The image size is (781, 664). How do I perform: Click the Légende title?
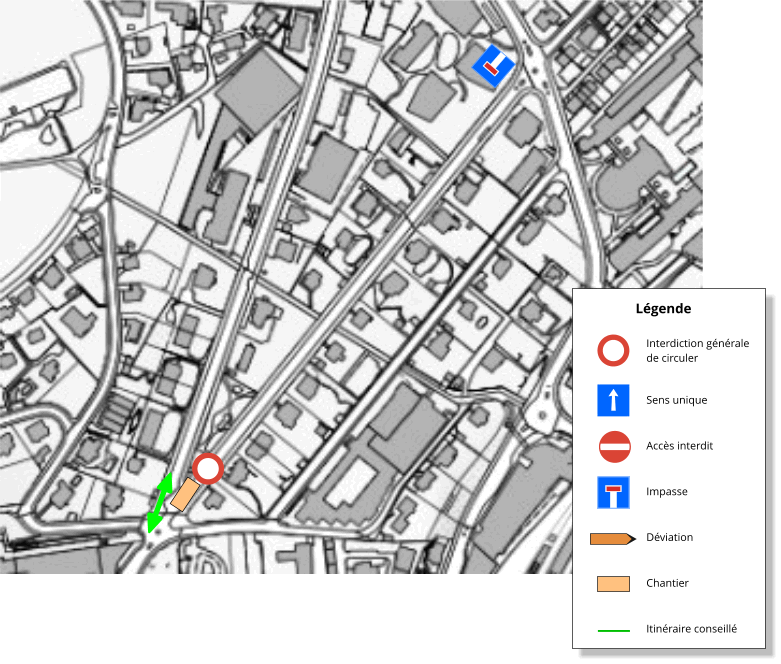(x=663, y=309)
